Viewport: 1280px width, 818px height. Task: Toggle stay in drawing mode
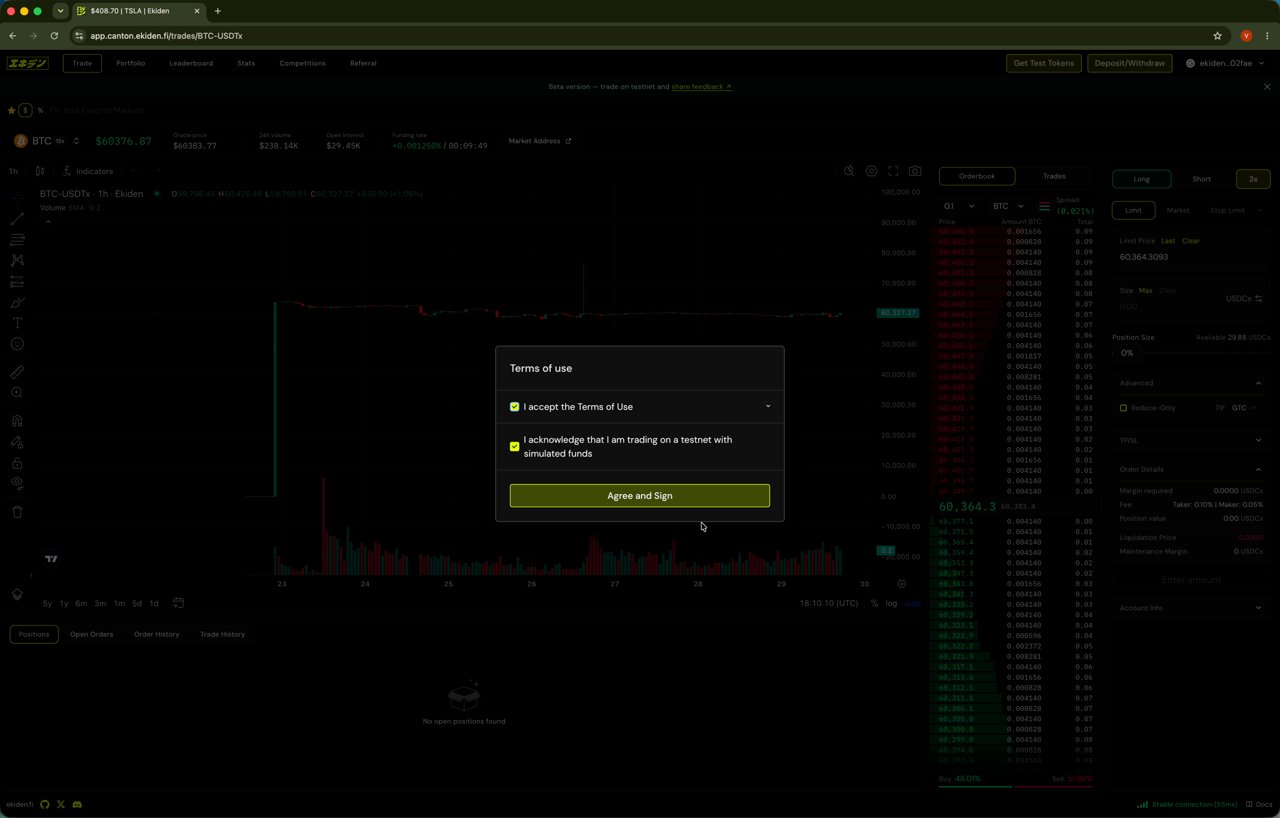coord(17,442)
